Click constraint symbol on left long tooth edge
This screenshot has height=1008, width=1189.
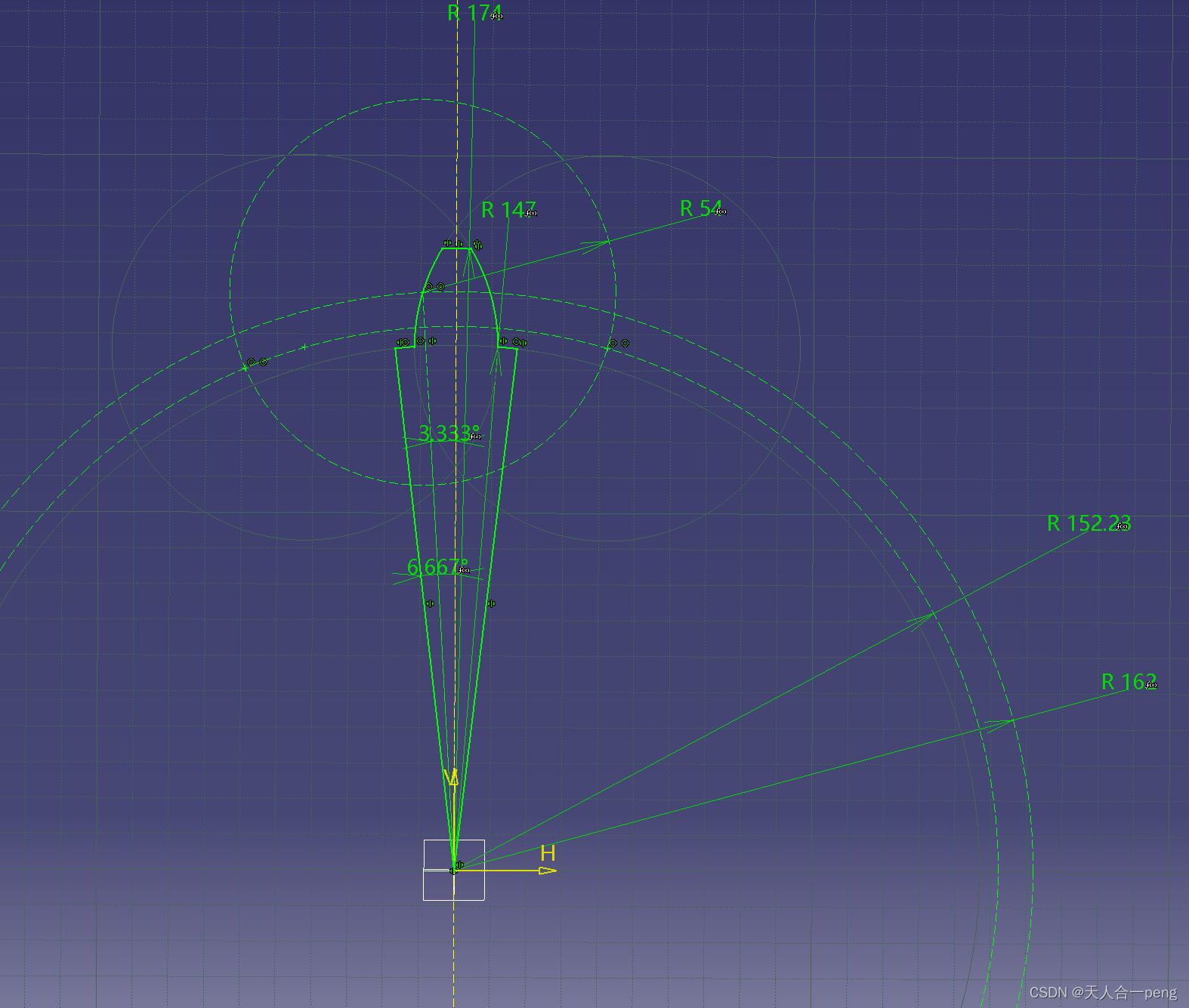click(430, 603)
